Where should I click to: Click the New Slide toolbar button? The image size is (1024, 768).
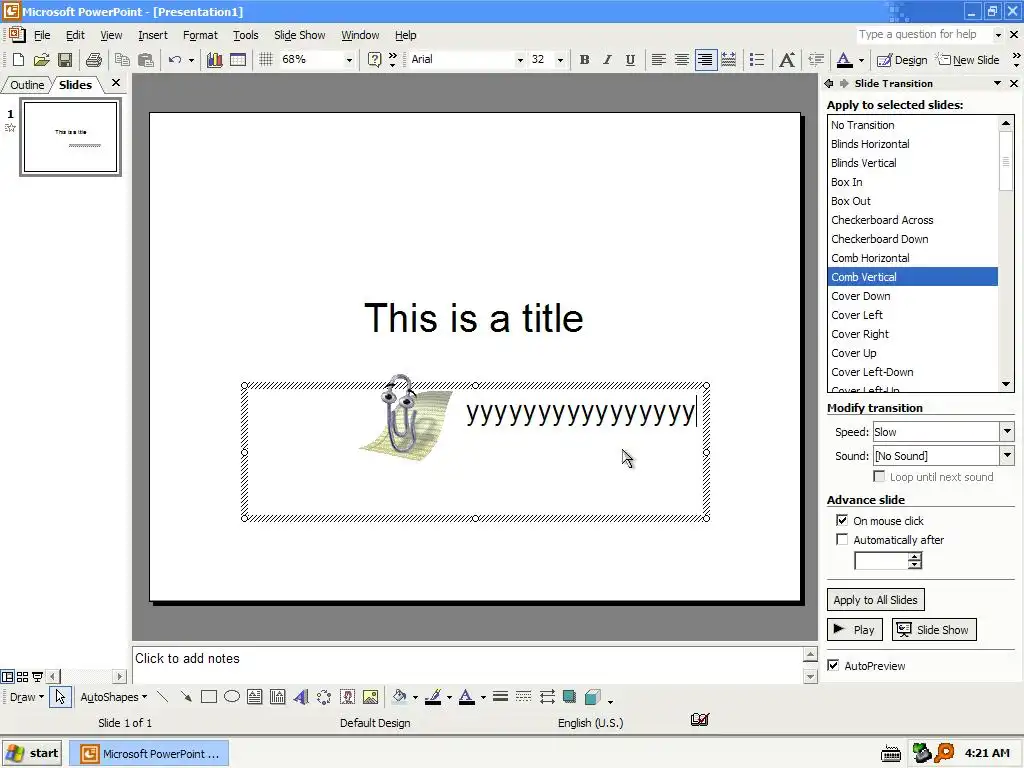[968, 59]
